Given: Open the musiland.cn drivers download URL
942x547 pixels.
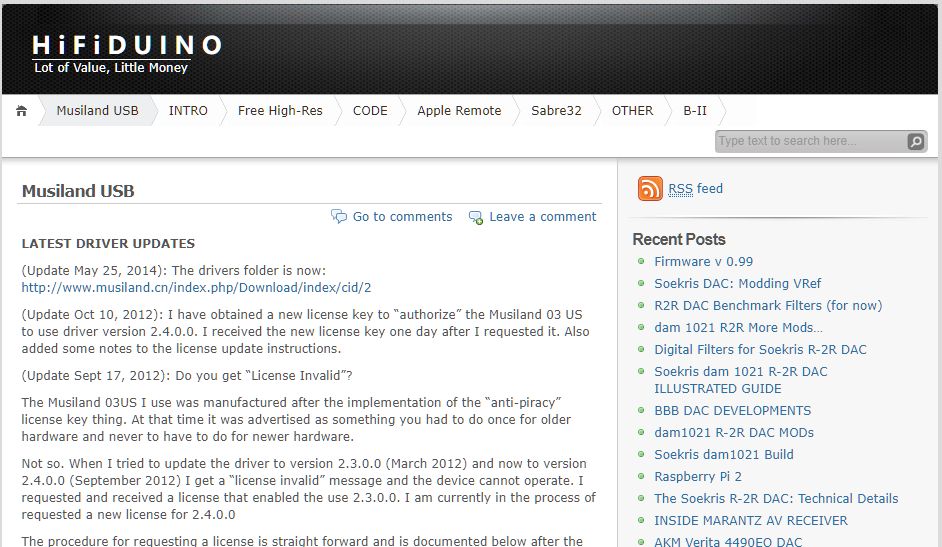Looking at the screenshot, I should [x=196, y=288].
